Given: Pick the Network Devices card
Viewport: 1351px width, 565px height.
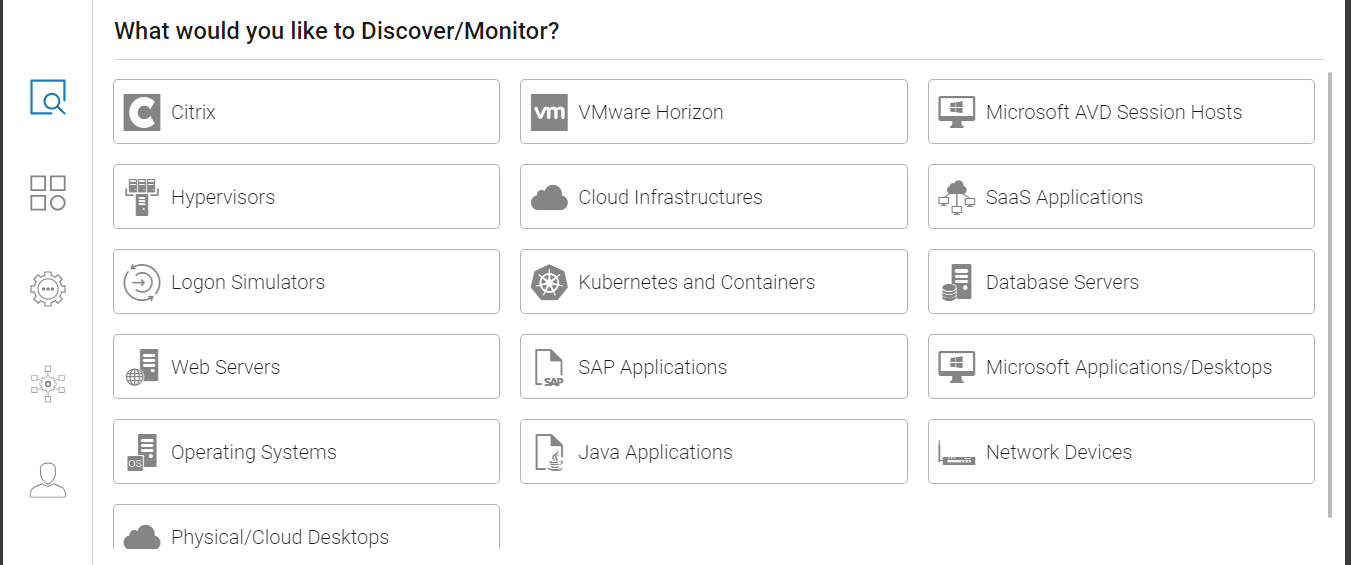Looking at the screenshot, I should tap(1121, 452).
